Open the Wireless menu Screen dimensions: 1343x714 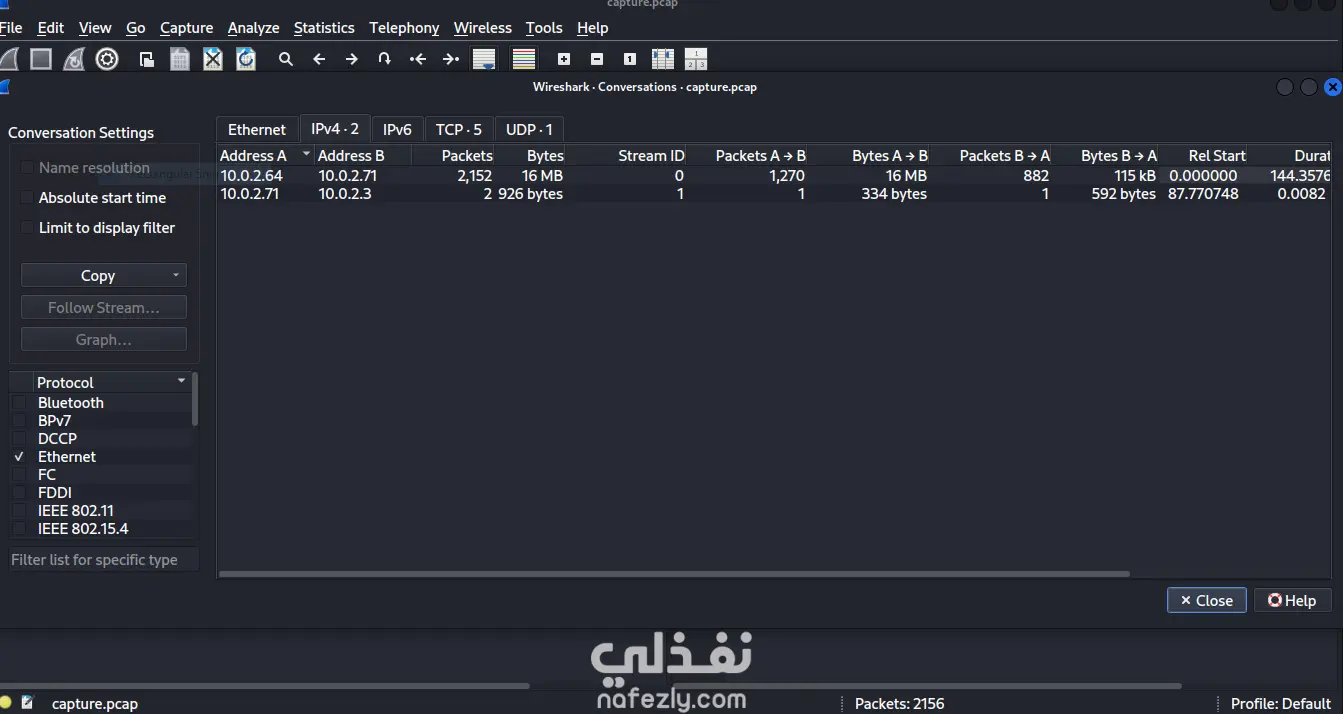482,28
